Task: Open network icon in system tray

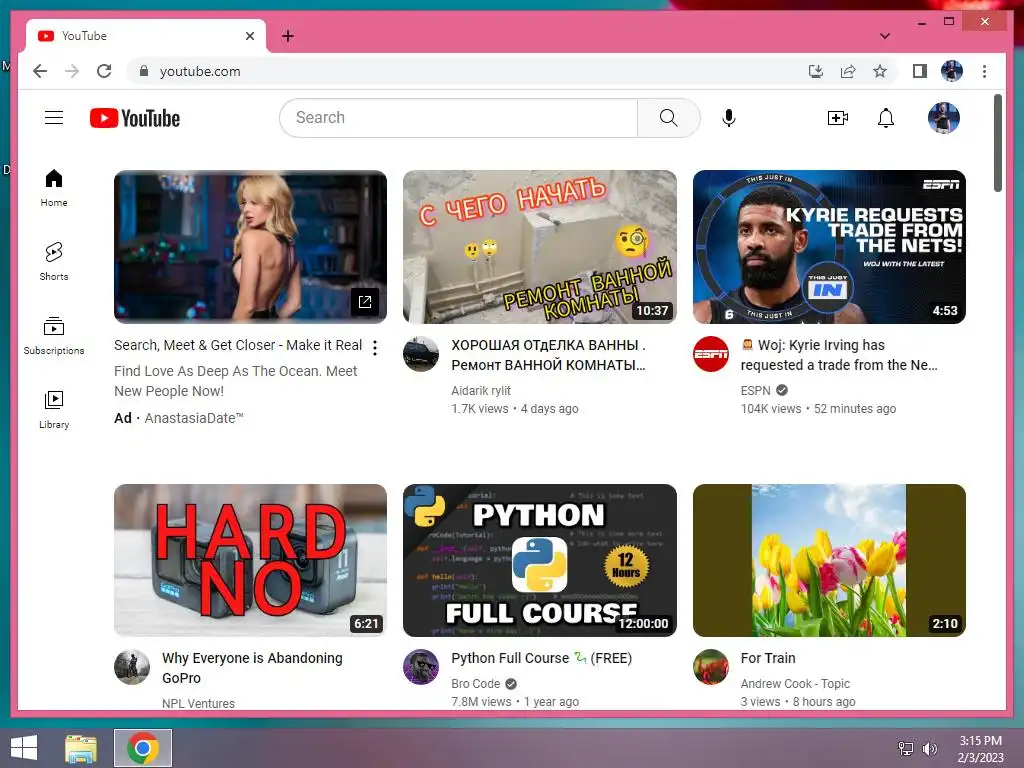Action: [x=905, y=749]
